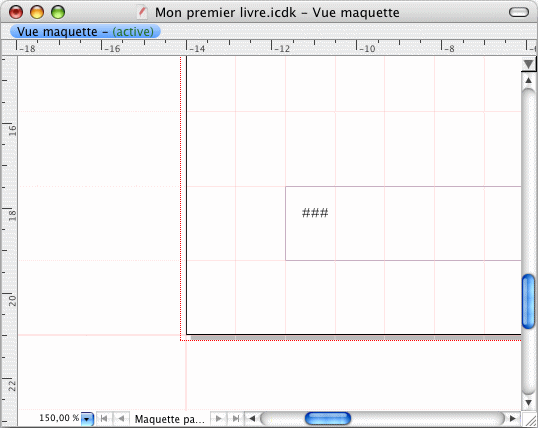538x428 pixels.
Task: Select the Vue maquette (active) tab
Action: click(85, 32)
